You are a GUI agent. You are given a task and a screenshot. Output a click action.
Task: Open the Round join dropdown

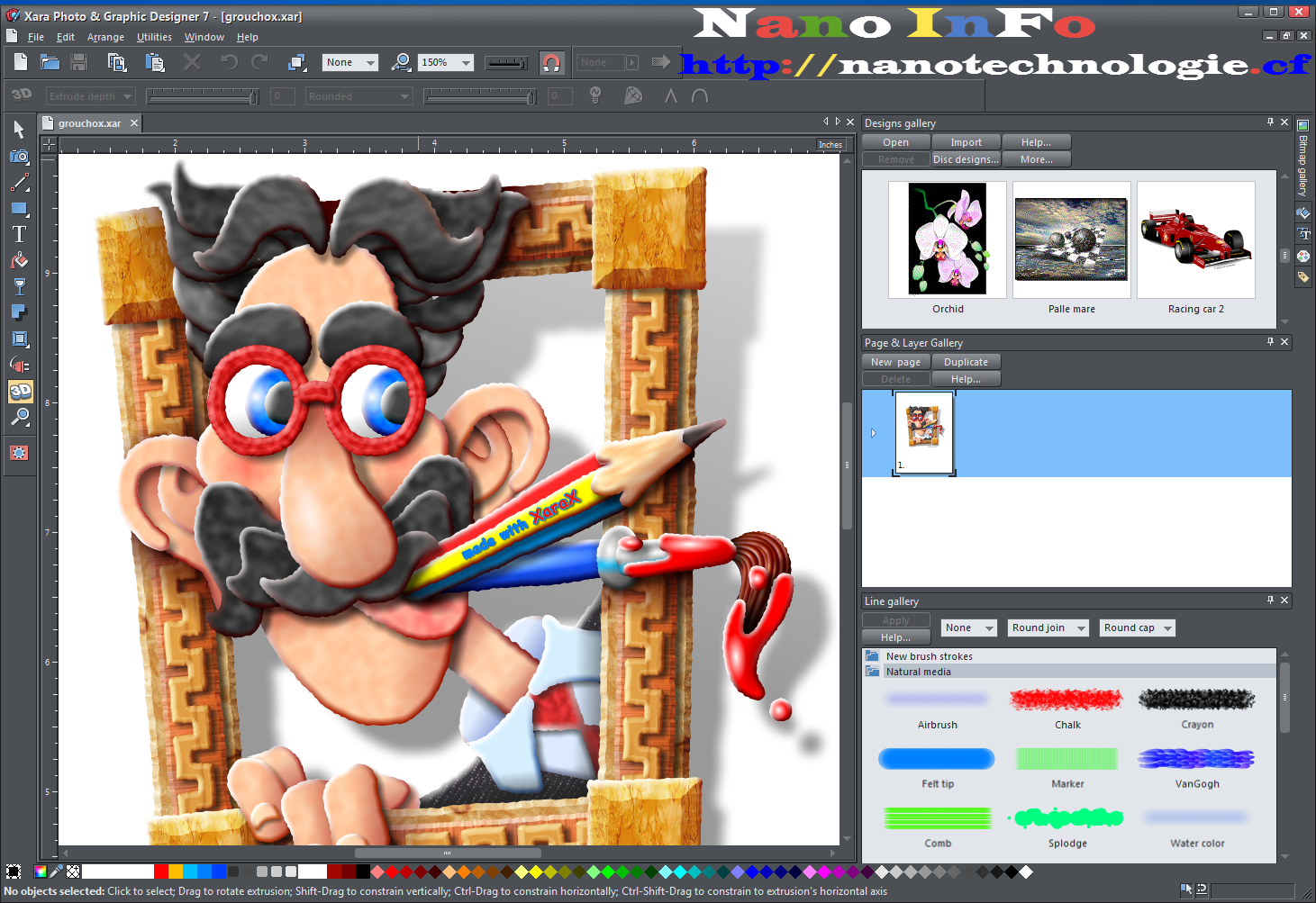point(1048,628)
